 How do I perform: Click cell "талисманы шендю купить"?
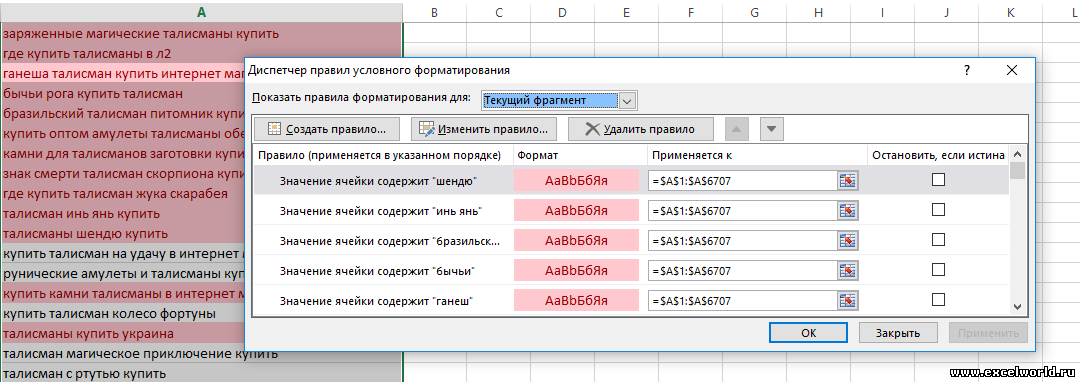click(123, 233)
